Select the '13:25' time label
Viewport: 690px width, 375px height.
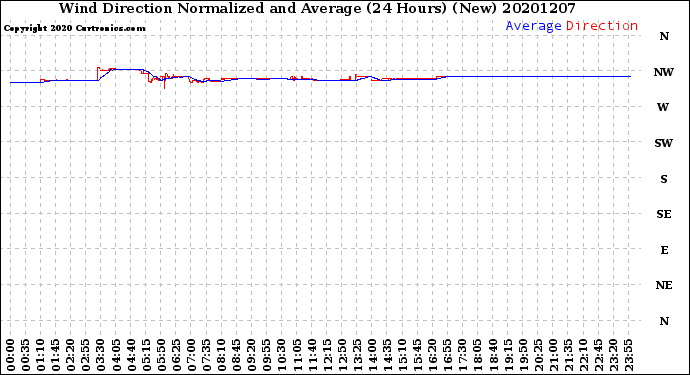point(357,355)
